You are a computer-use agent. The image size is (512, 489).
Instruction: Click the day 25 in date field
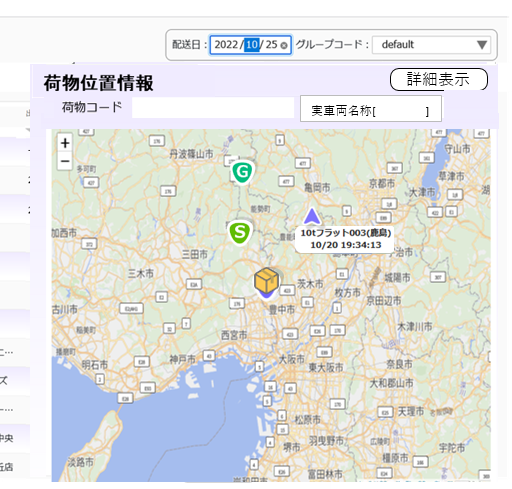coord(271,45)
